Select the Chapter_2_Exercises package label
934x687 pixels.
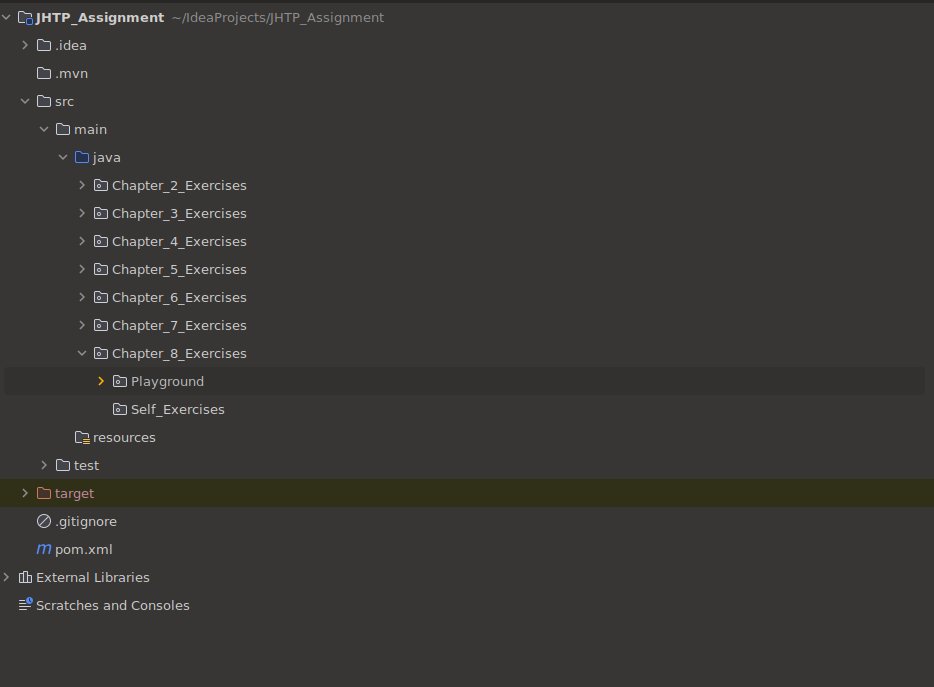click(179, 185)
